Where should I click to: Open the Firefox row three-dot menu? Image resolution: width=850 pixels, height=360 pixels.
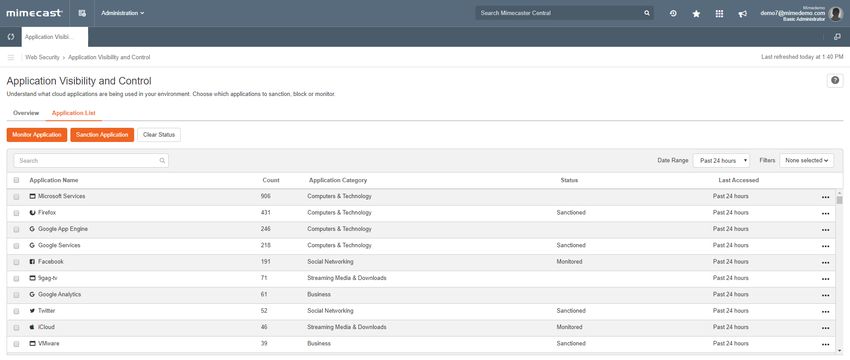click(x=825, y=214)
